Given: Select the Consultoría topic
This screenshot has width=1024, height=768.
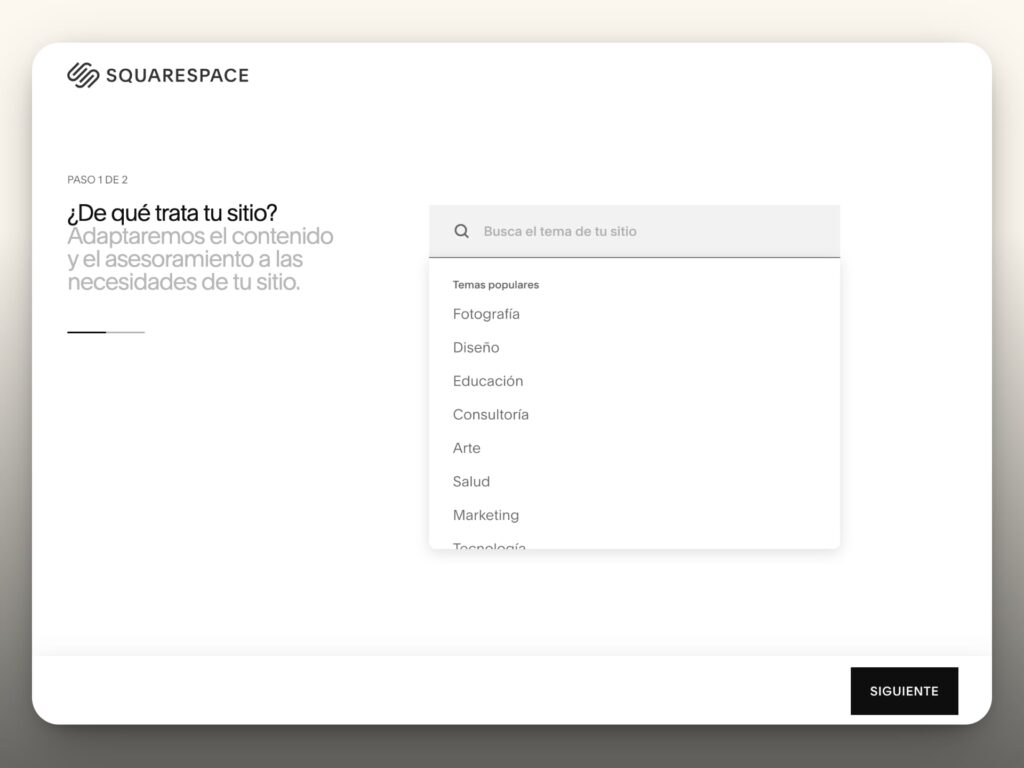Looking at the screenshot, I should [x=491, y=415].
